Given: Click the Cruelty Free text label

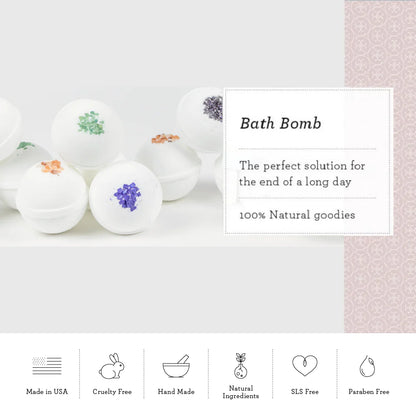Looking at the screenshot, I should coord(112,392).
